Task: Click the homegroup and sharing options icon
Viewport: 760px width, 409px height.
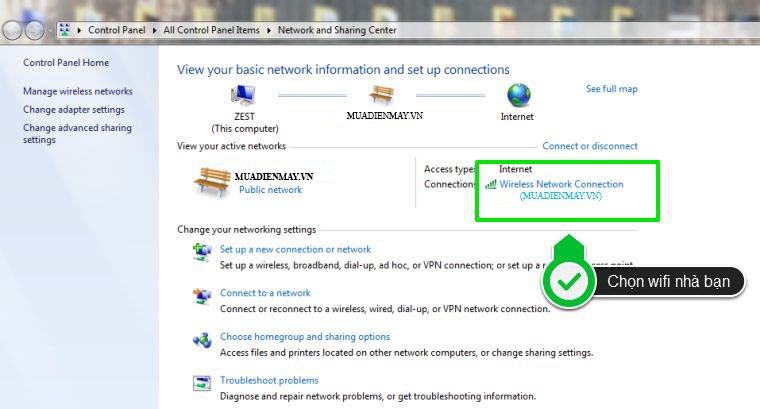Action: (x=202, y=340)
